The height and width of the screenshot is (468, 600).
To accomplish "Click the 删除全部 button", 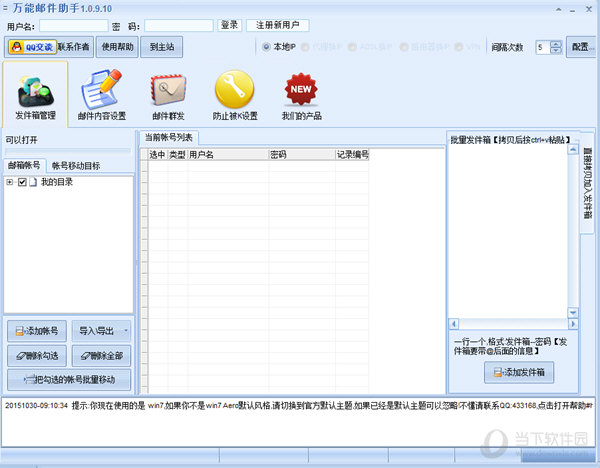I will (101, 355).
